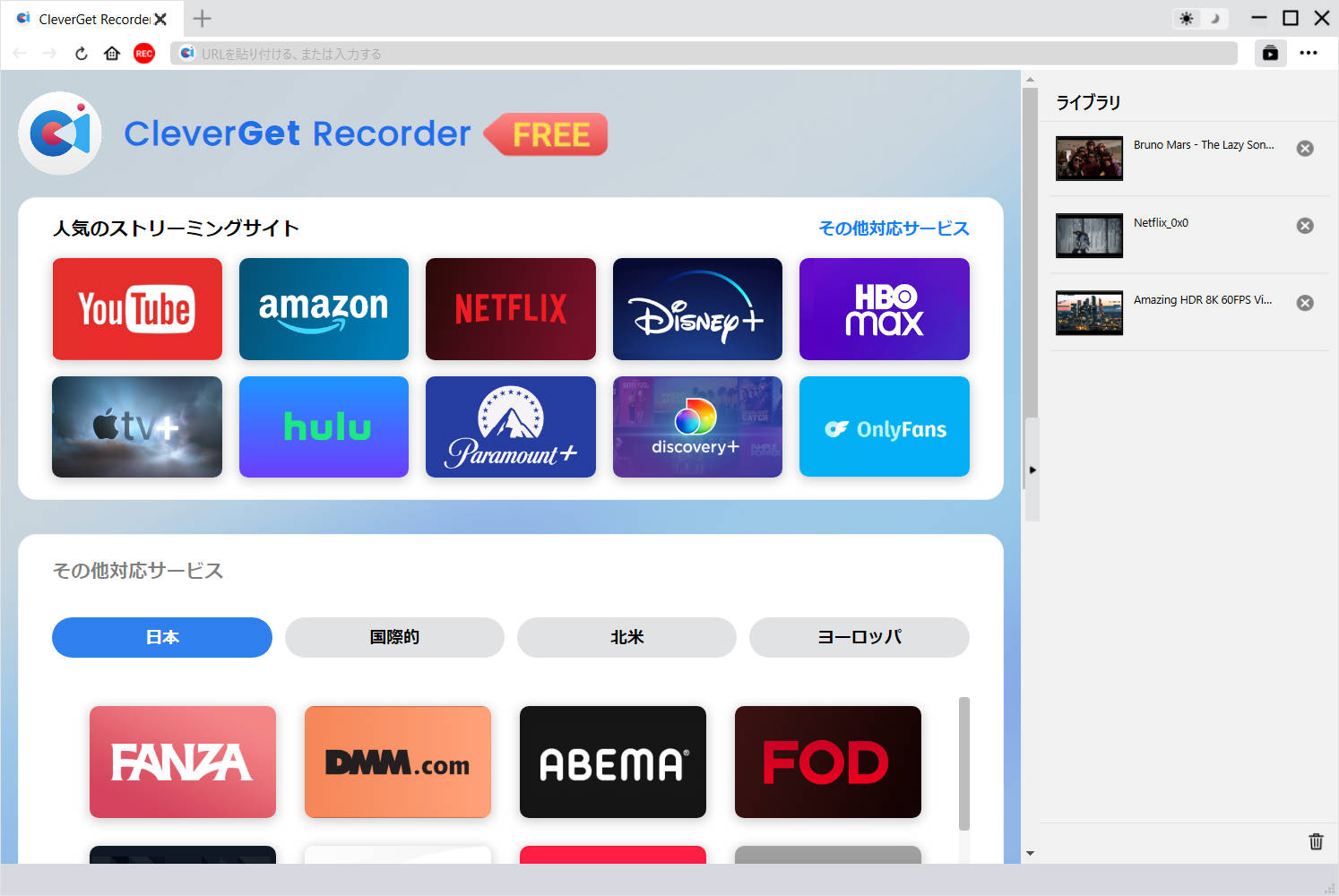This screenshot has width=1339, height=896.
Task: Open the three-dot more options menu
Action: pyautogui.click(x=1309, y=54)
